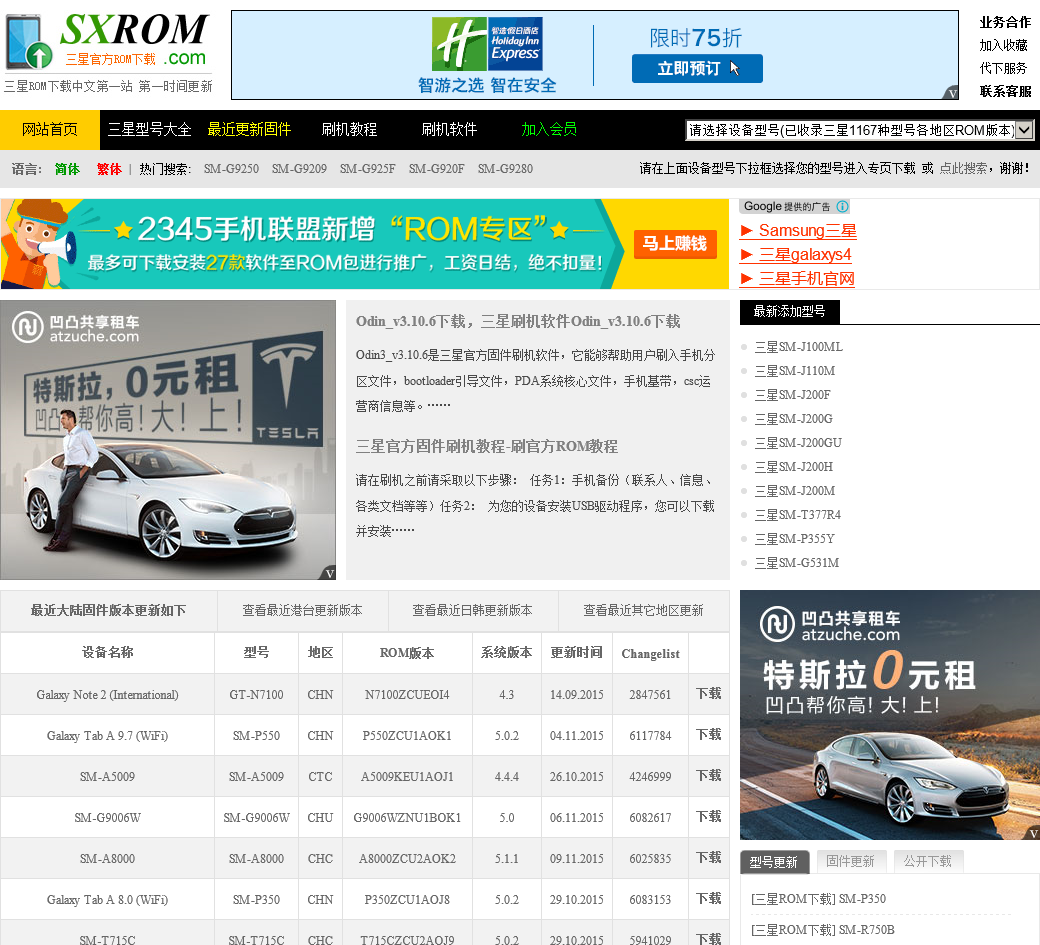Switch to 固件更新 sidebar tab
1040x945 pixels.
click(x=850, y=861)
